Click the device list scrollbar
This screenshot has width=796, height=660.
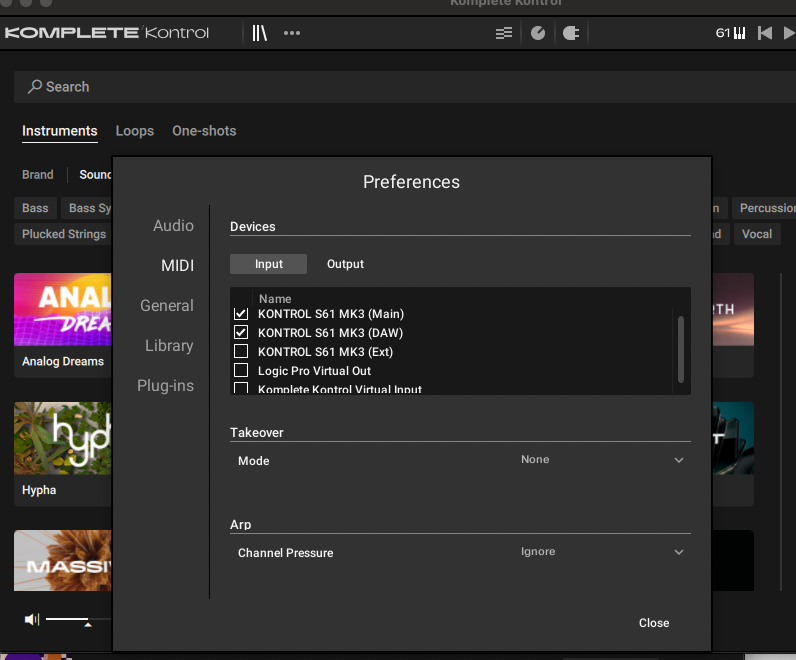point(680,349)
